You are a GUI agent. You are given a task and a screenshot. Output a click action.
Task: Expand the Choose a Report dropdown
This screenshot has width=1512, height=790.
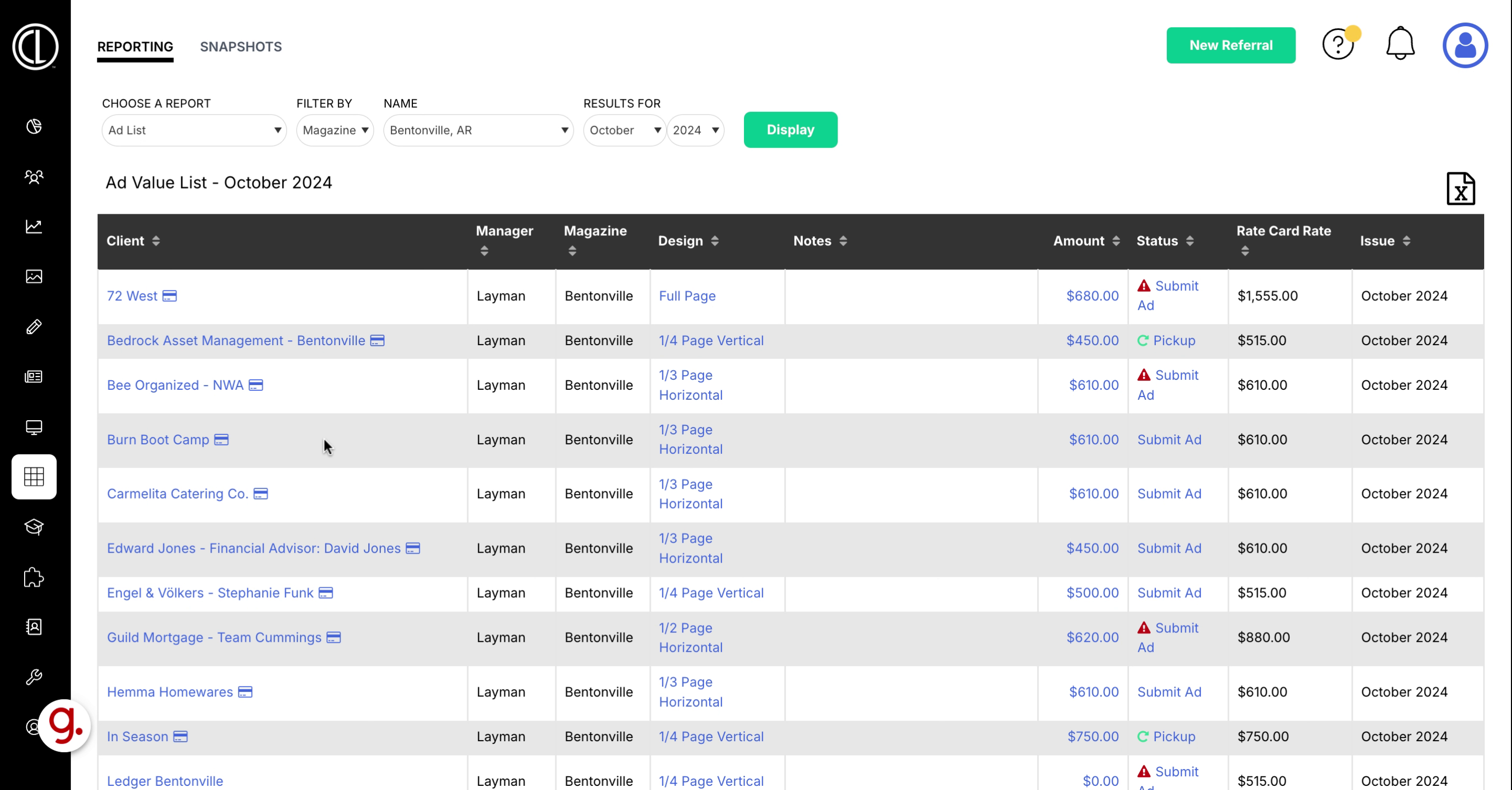click(194, 130)
